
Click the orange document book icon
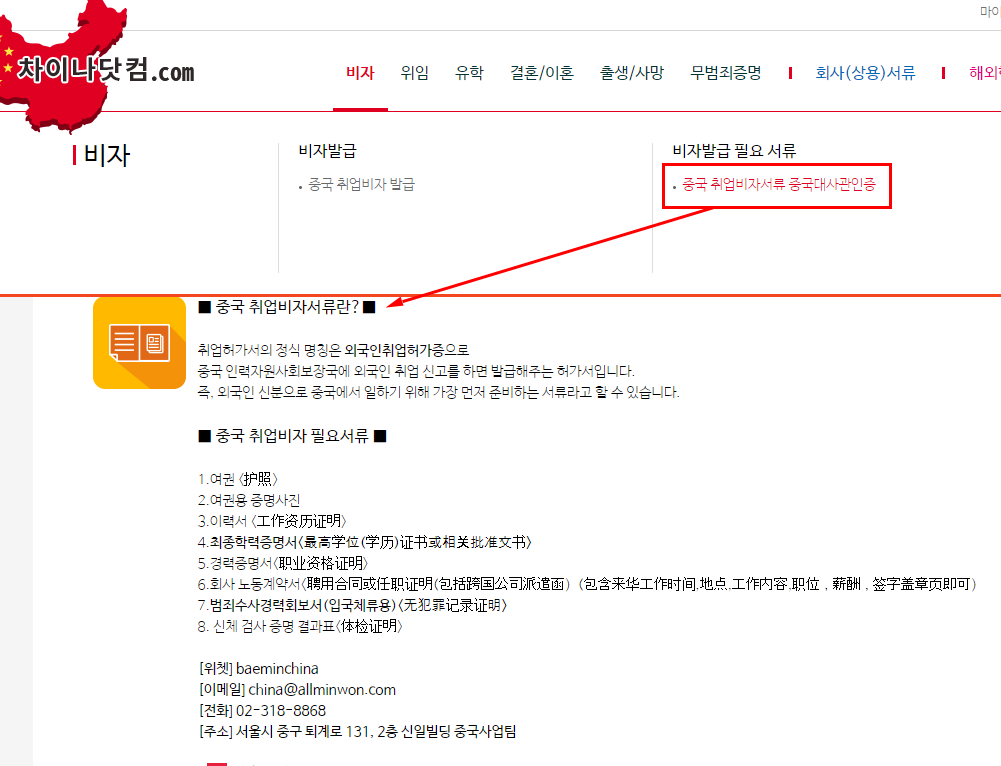[139, 342]
